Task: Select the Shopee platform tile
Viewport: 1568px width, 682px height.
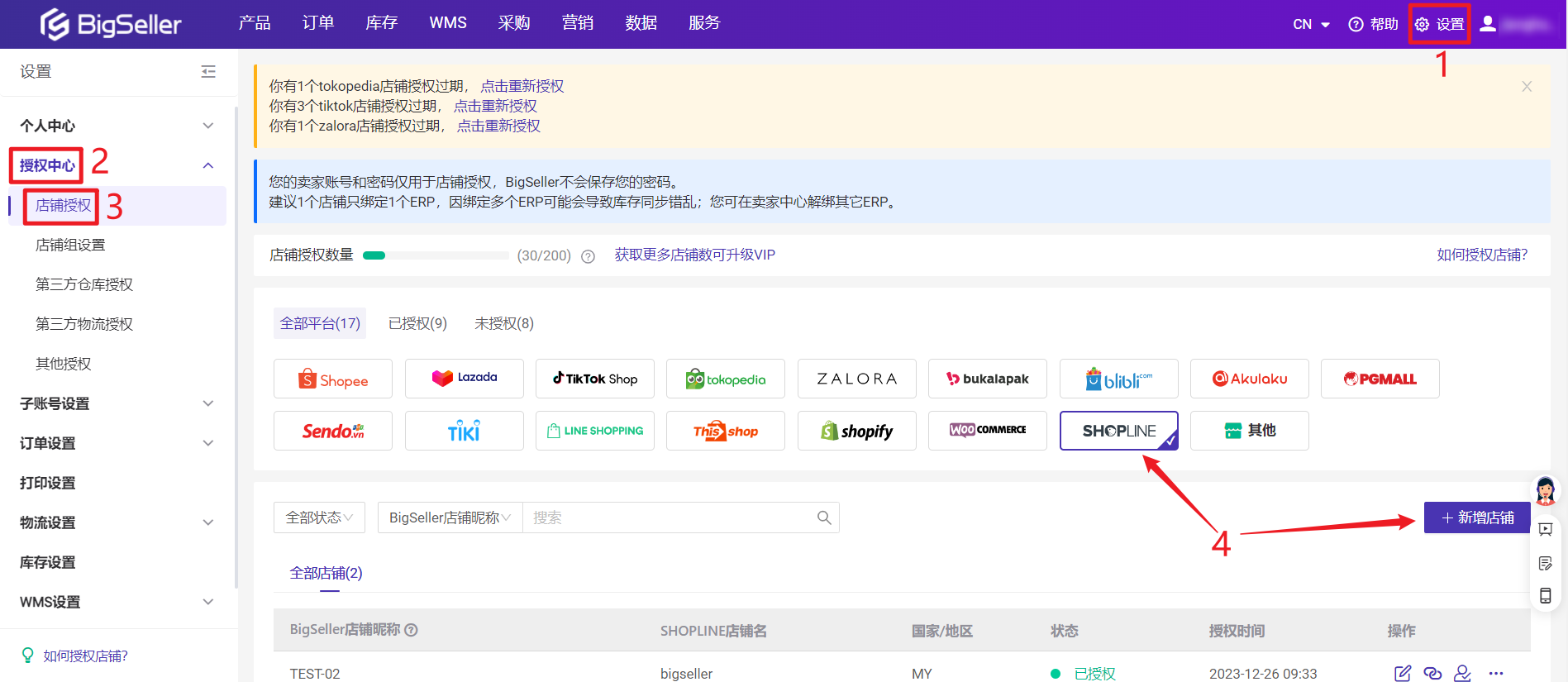Action: pos(333,379)
